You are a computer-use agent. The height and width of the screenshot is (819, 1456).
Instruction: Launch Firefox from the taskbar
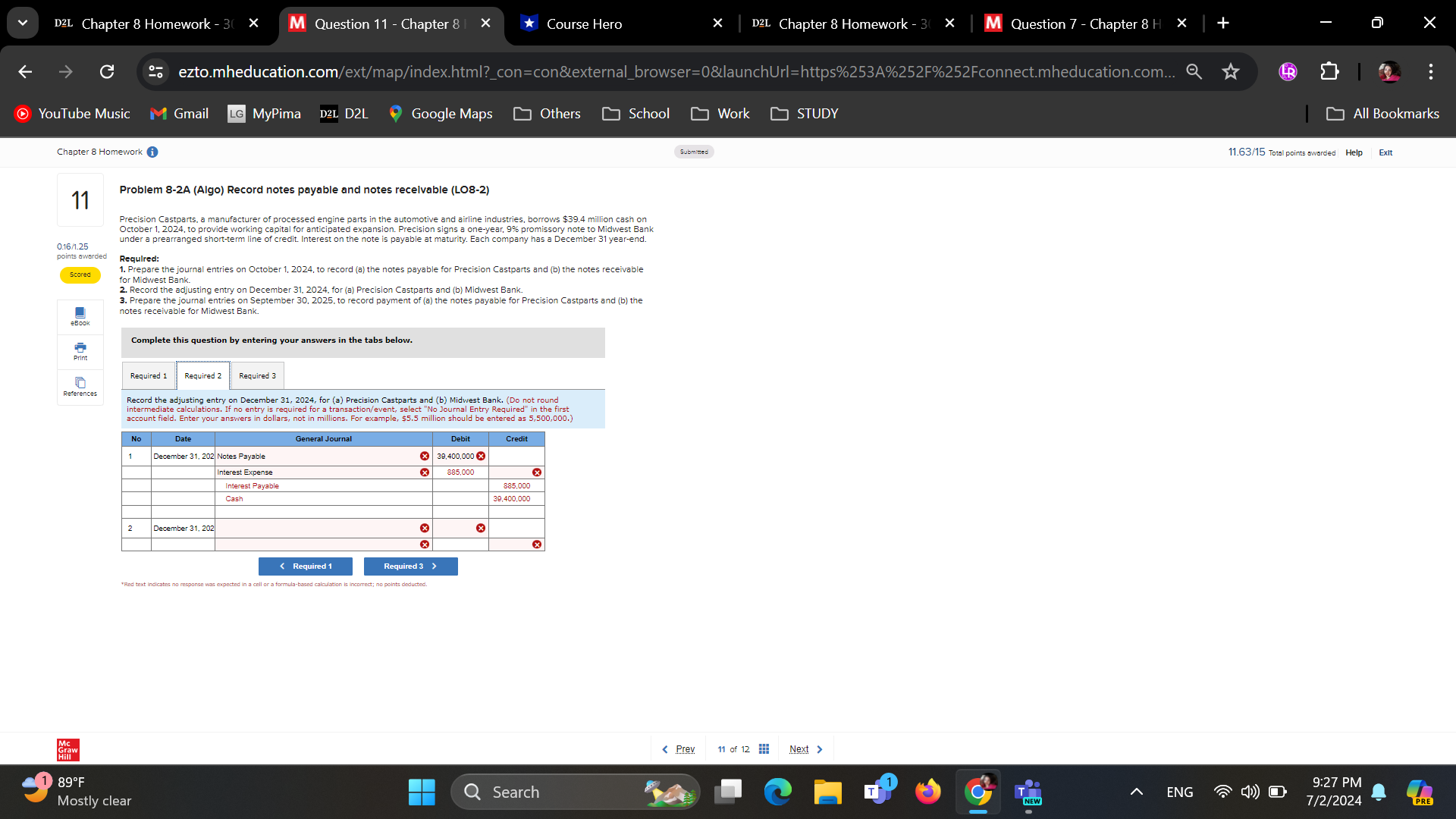pyautogui.click(x=927, y=792)
